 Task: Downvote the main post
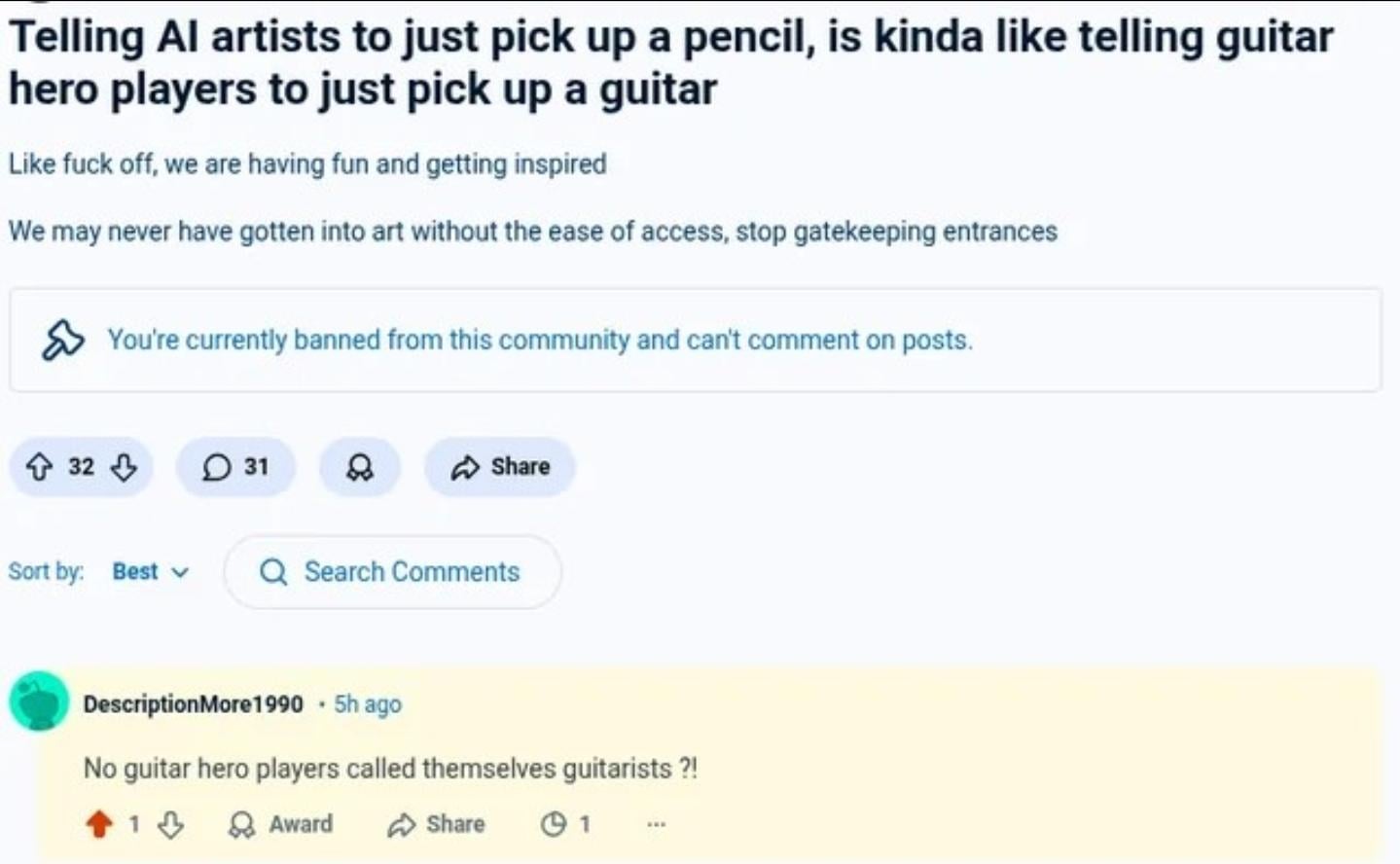tap(124, 467)
